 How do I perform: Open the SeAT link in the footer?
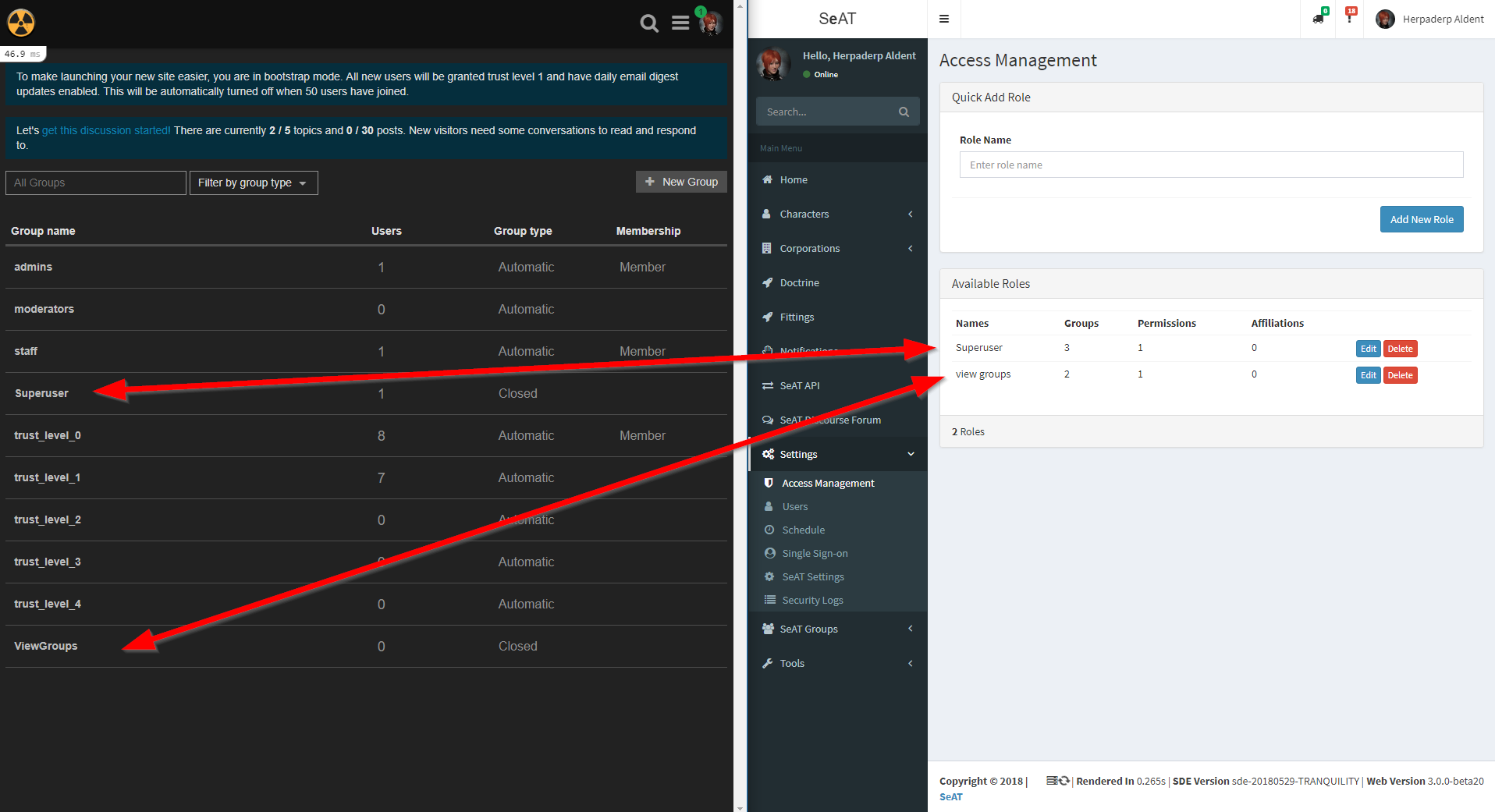(950, 796)
